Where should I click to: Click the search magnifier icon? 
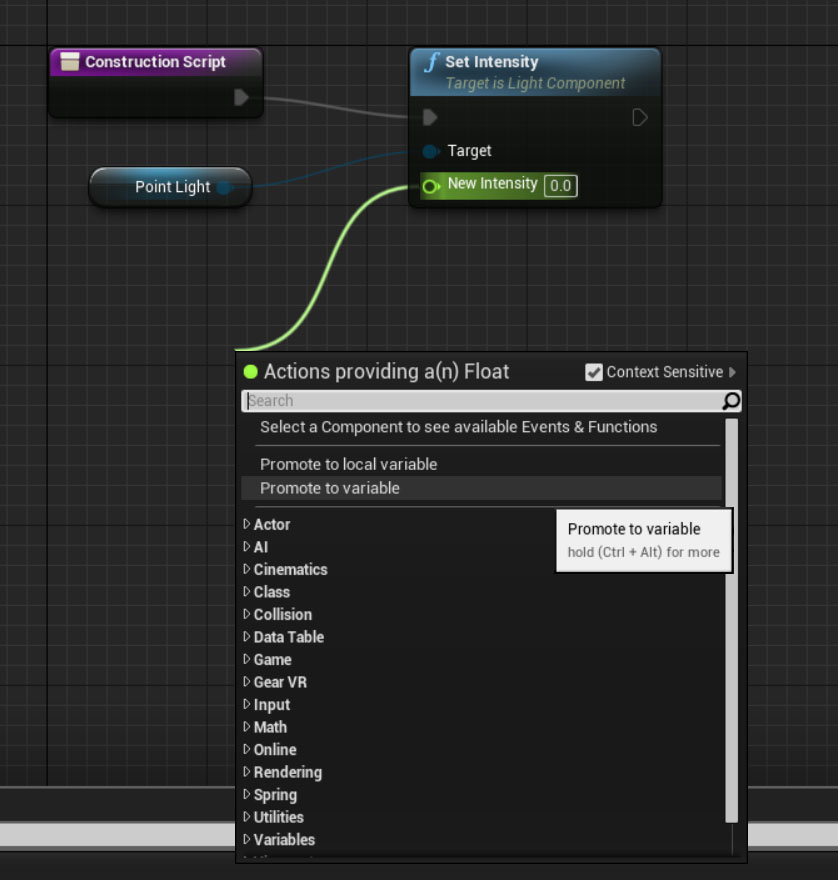(x=731, y=401)
